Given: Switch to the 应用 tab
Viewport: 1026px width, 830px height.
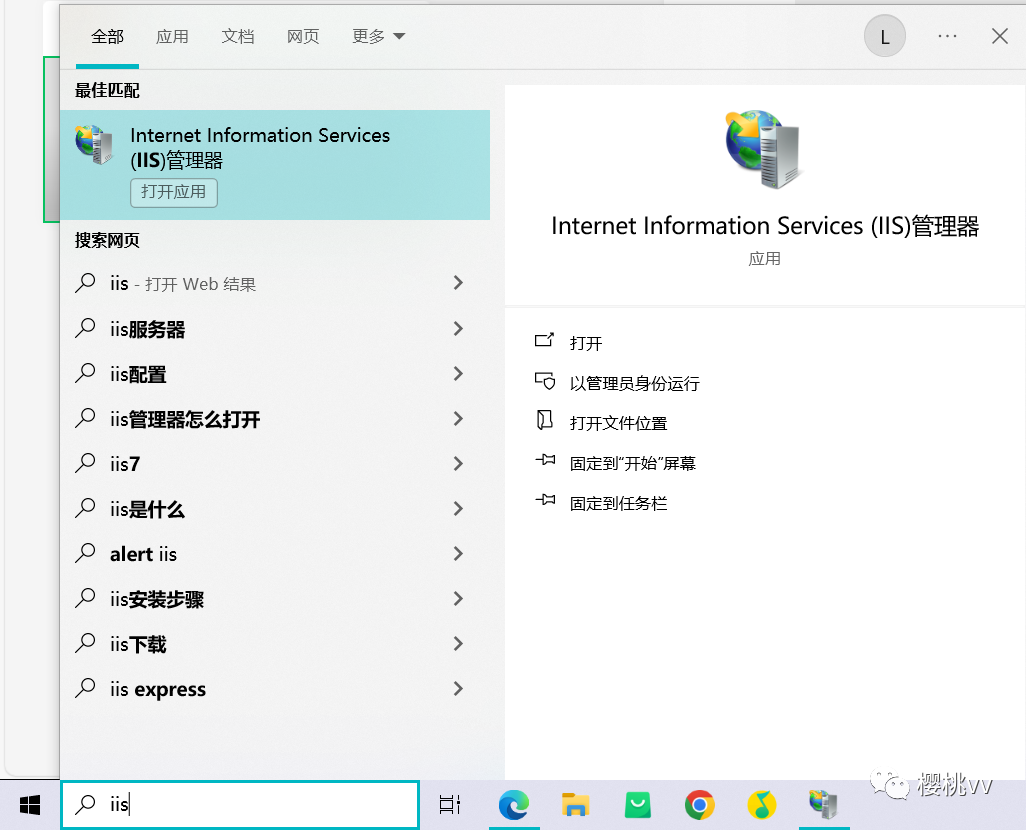Looking at the screenshot, I should tap(172, 36).
